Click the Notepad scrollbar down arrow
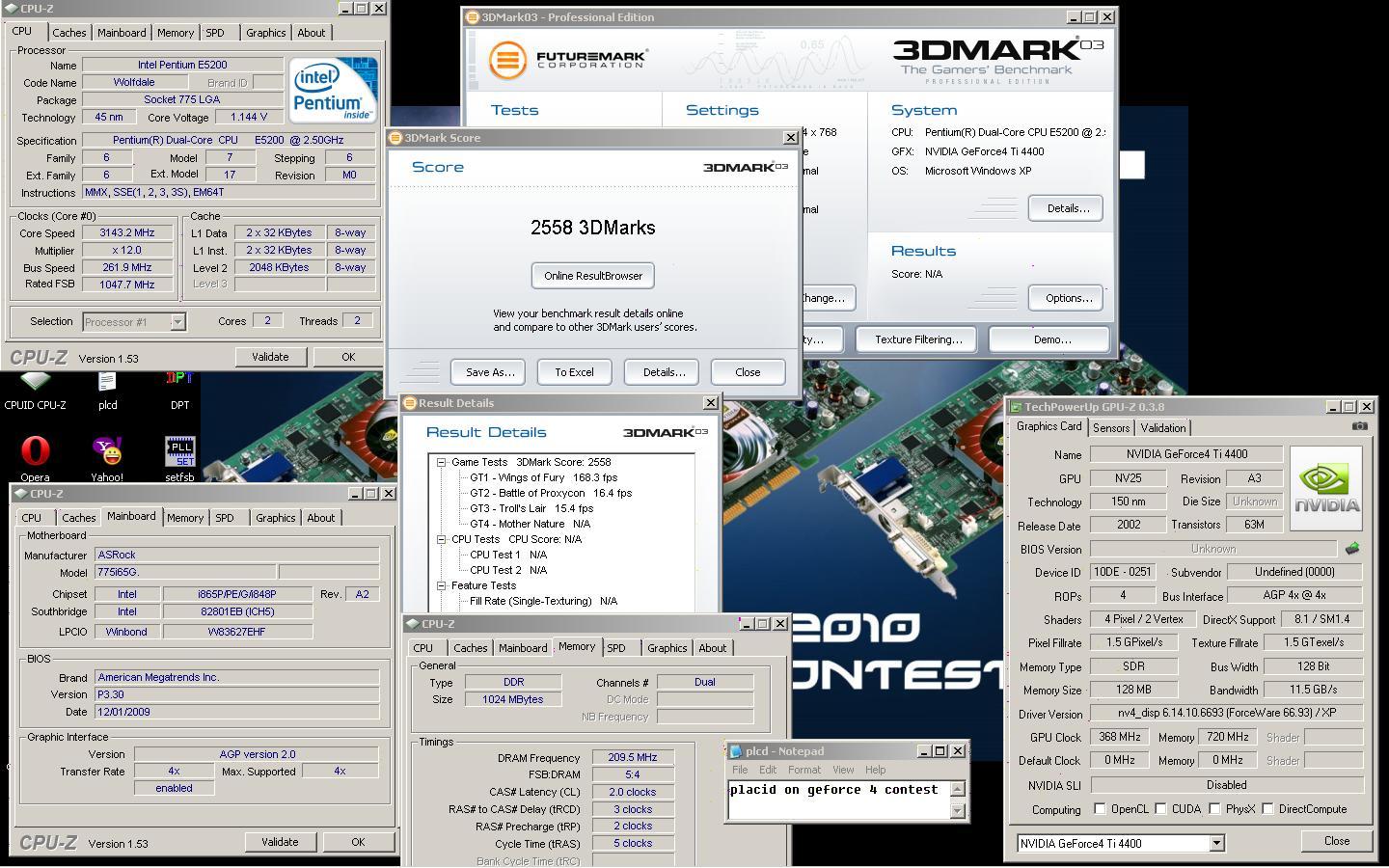This screenshot has height=868, width=1389. tap(957, 810)
